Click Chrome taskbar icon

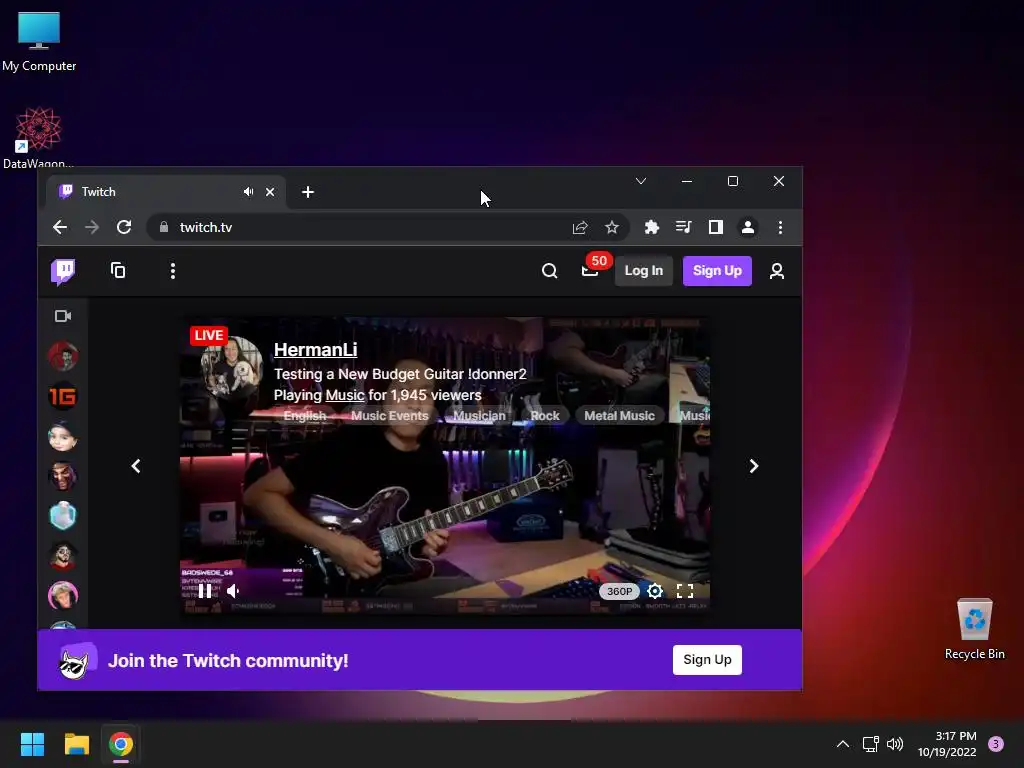[x=121, y=744]
